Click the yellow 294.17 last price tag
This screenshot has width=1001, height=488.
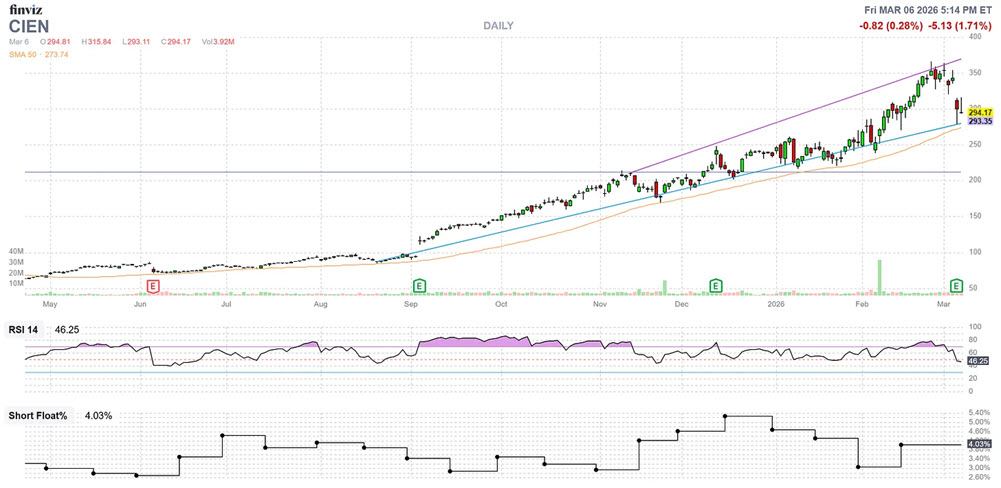coord(980,112)
